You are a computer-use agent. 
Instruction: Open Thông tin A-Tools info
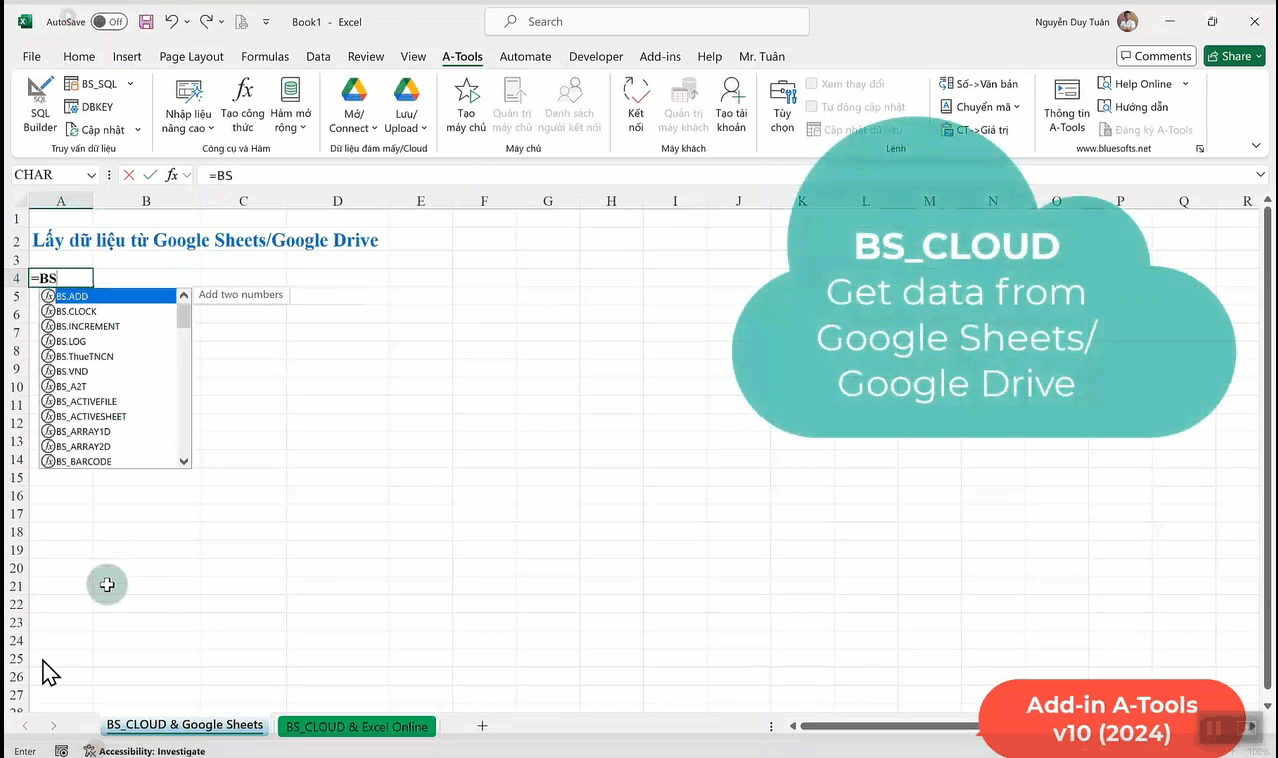coord(1067,105)
